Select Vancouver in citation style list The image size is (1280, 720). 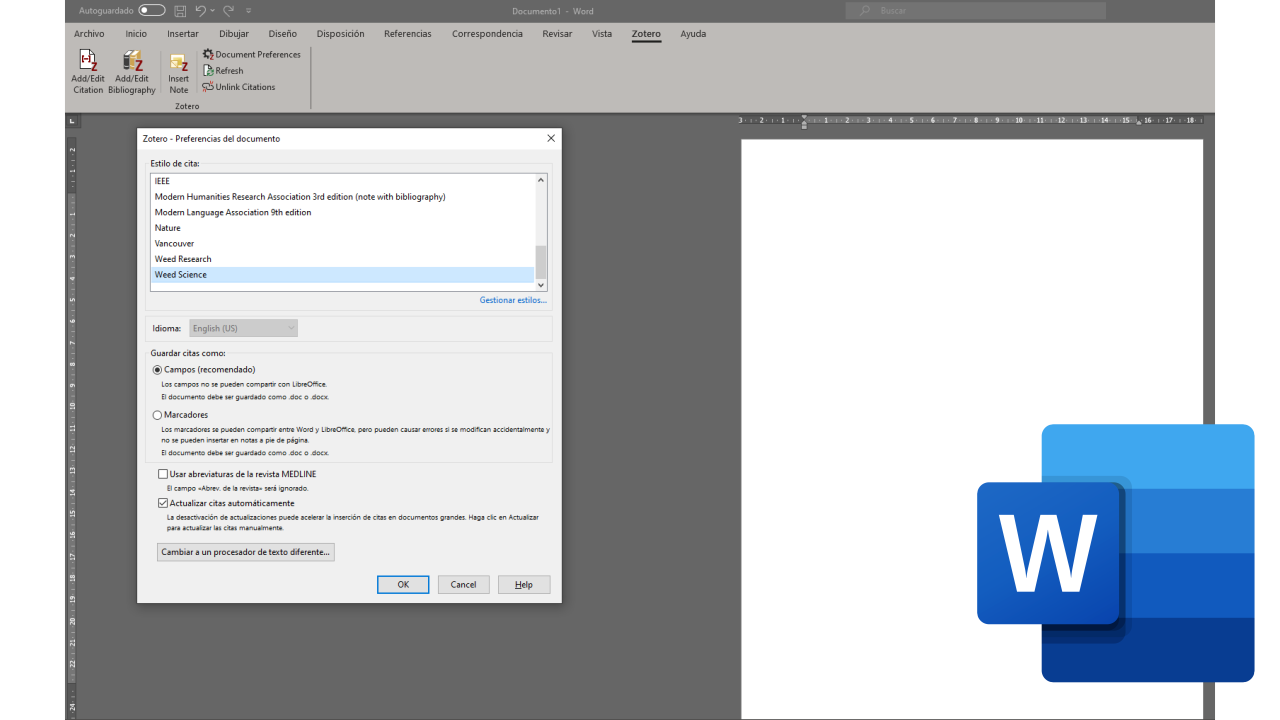(175, 244)
